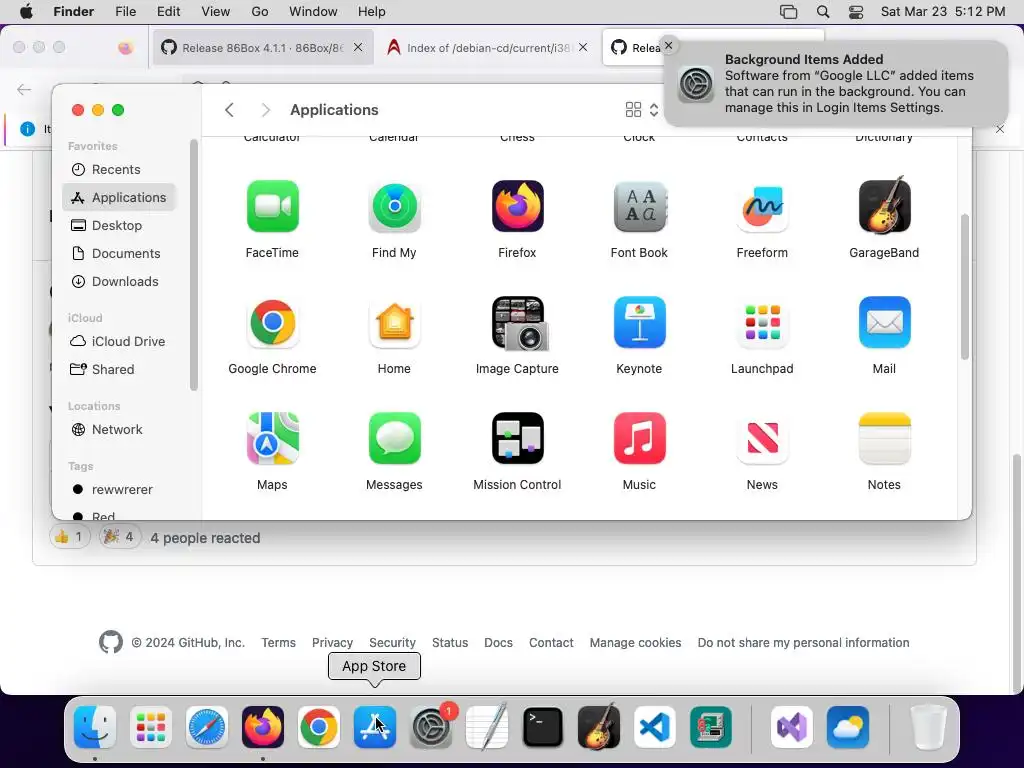Viewport: 1024px width, 768px height.
Task: Open System Settings from the Dock
Action: [x=431, y=727]
